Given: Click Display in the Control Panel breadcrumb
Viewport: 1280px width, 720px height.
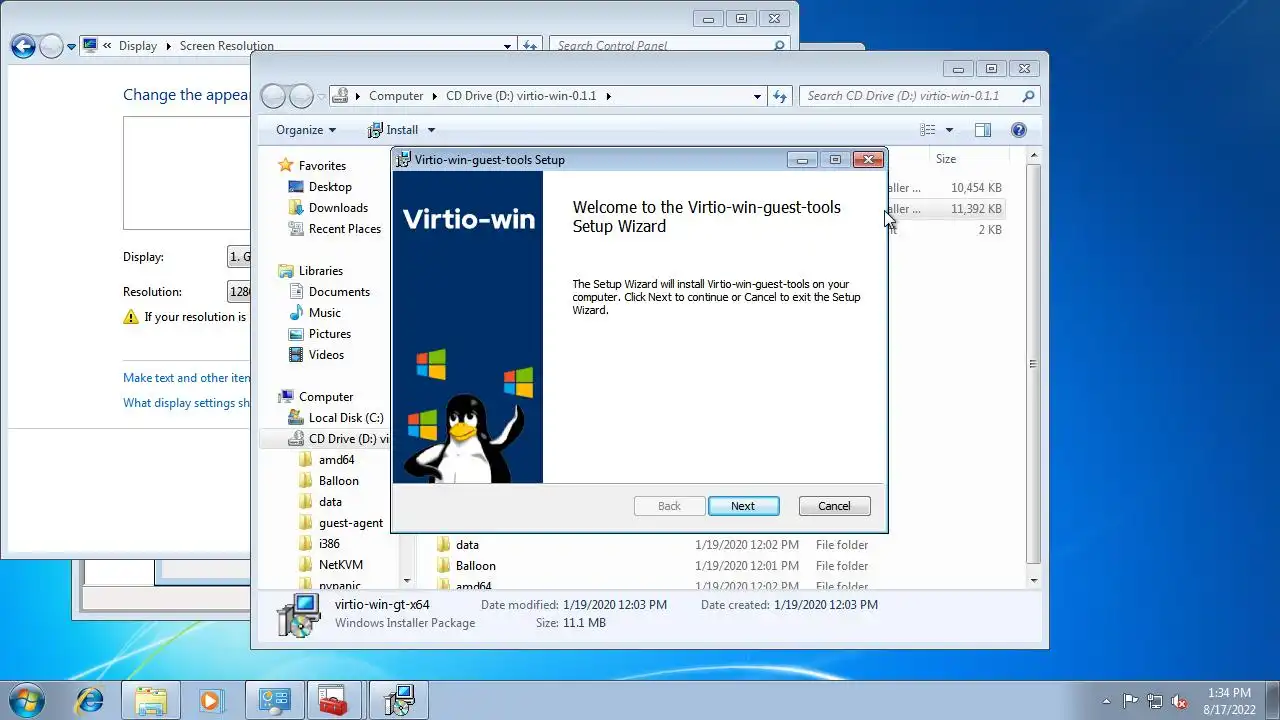Looking at the screenshot, I should point(138,46).
